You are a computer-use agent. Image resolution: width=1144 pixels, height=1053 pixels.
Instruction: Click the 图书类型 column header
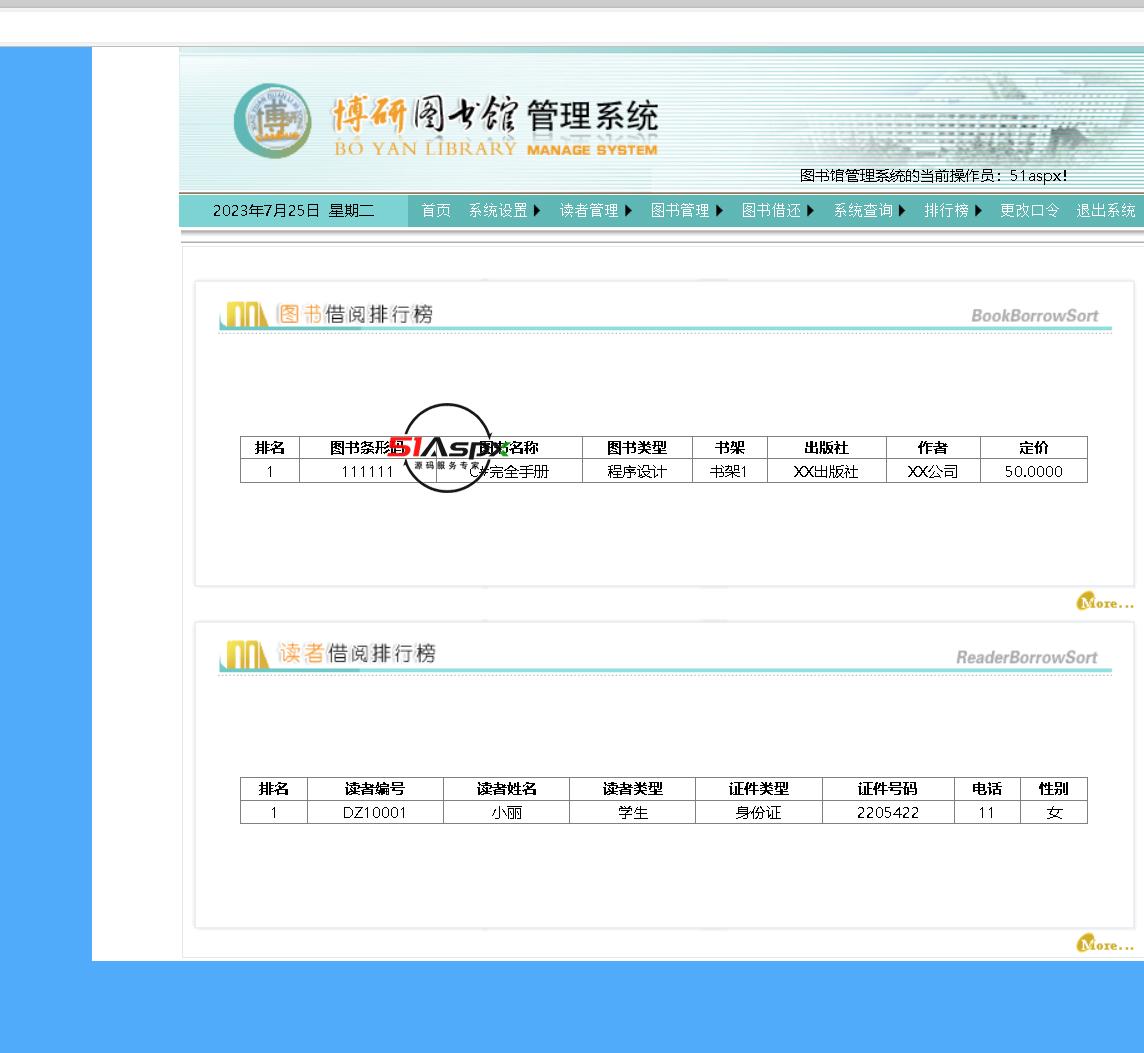[x=637, y=448]
